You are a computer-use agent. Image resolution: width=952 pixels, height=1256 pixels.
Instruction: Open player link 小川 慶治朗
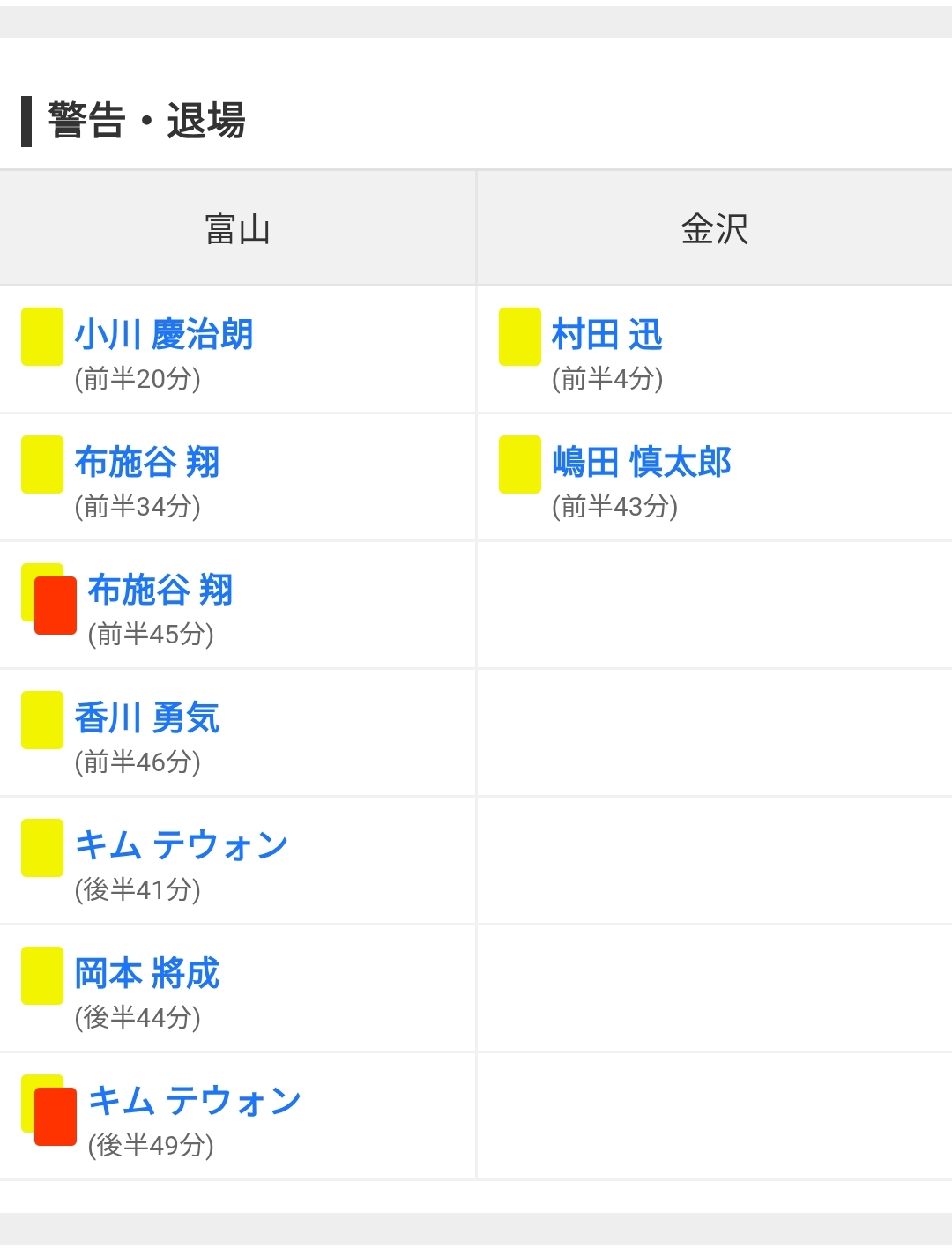164,335
